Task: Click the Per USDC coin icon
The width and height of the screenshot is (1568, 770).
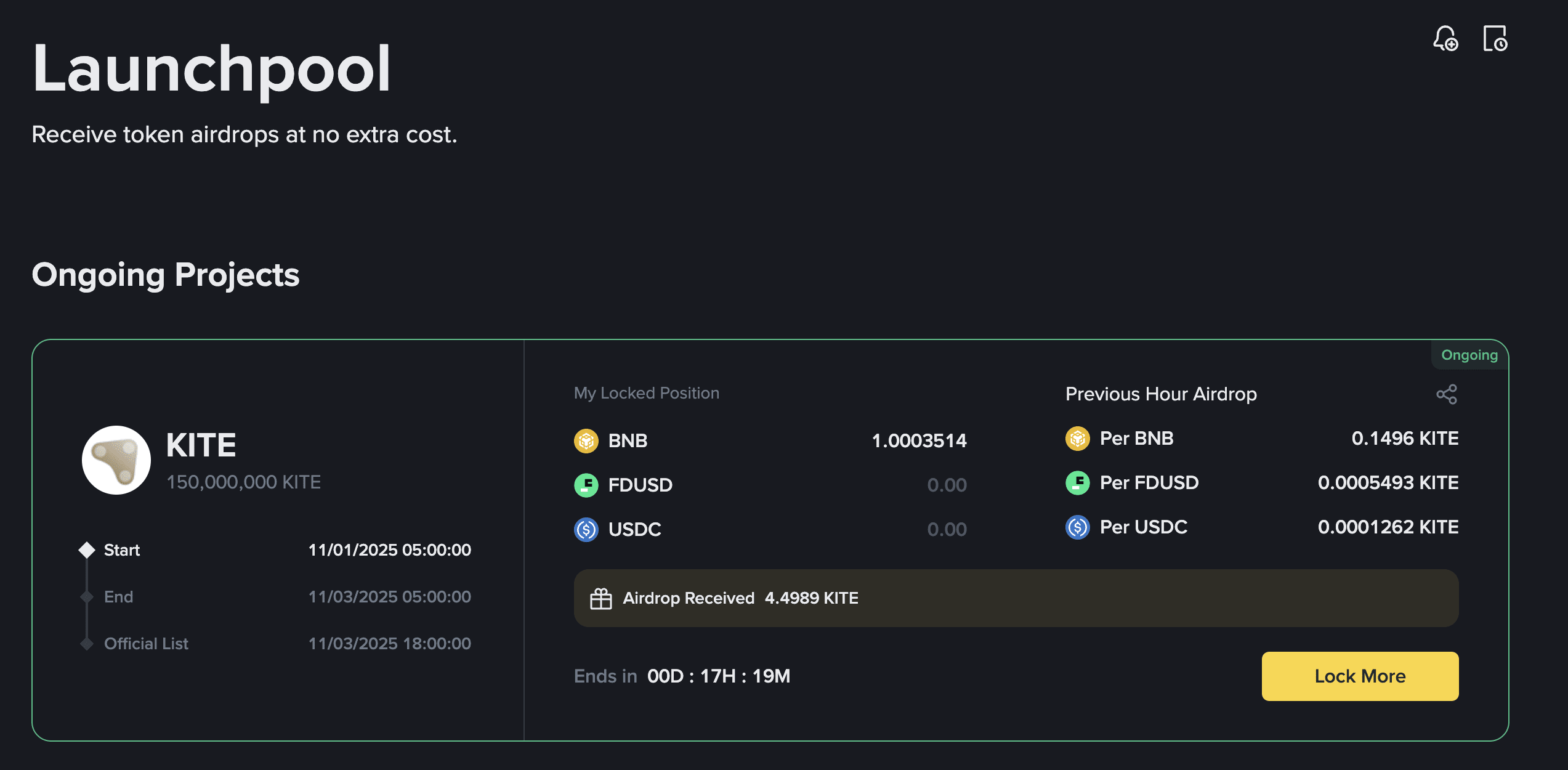Action: point(1078,527)
